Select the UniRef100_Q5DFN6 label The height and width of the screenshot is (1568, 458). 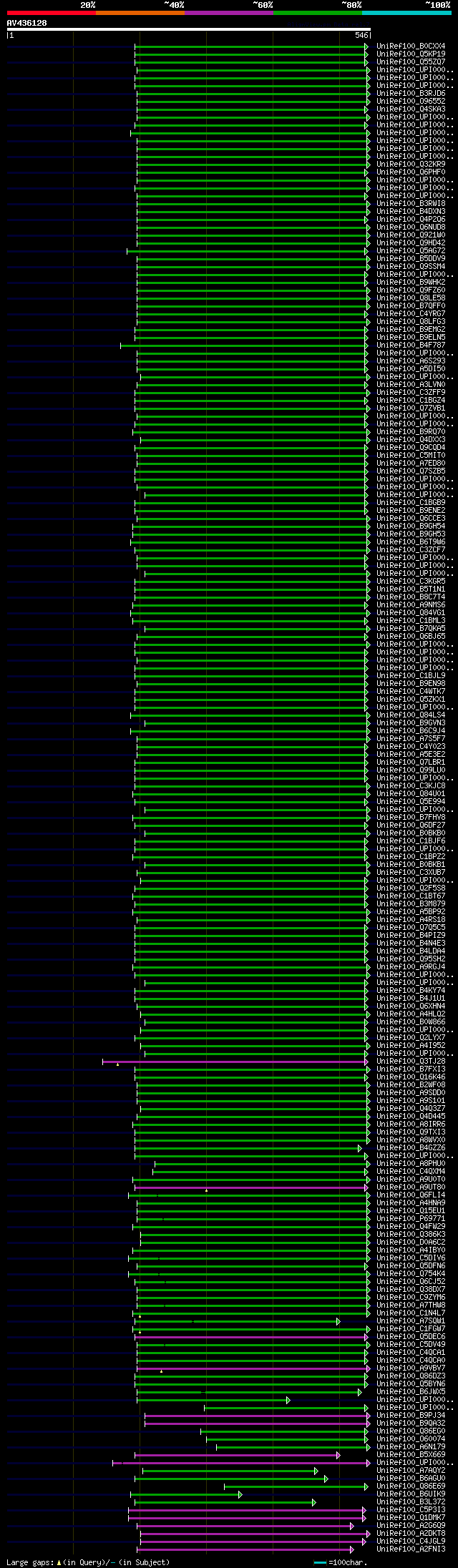pyautogui.click(x=411, y=1266)
